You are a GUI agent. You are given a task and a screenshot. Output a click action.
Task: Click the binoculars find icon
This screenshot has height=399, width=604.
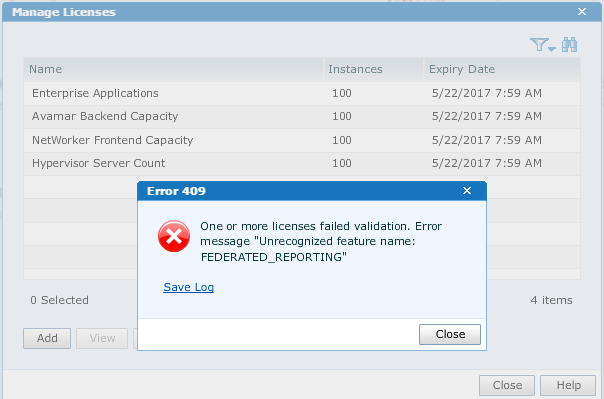(x=569, y=45)
